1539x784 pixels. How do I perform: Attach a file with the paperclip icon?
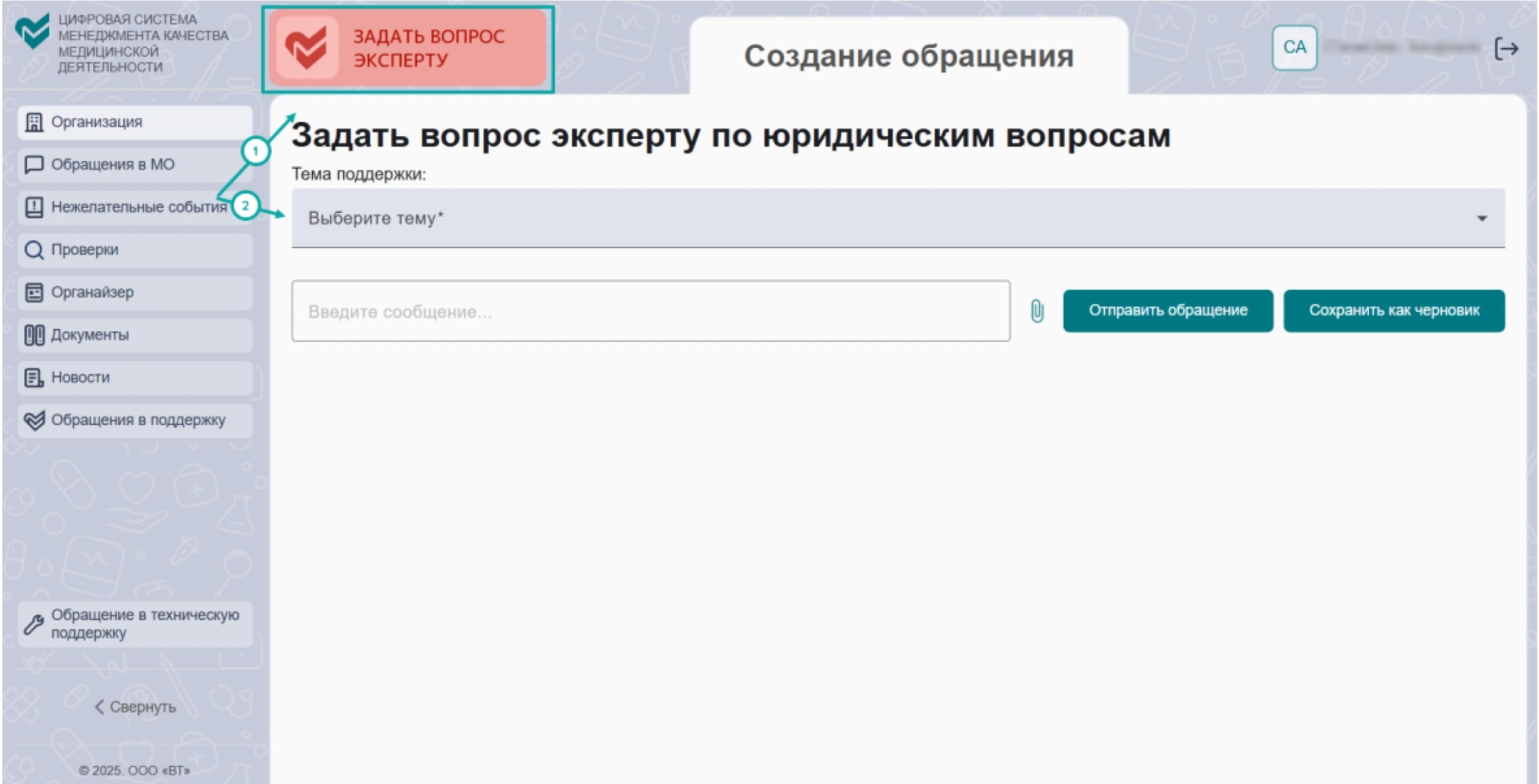[1037, 311]
